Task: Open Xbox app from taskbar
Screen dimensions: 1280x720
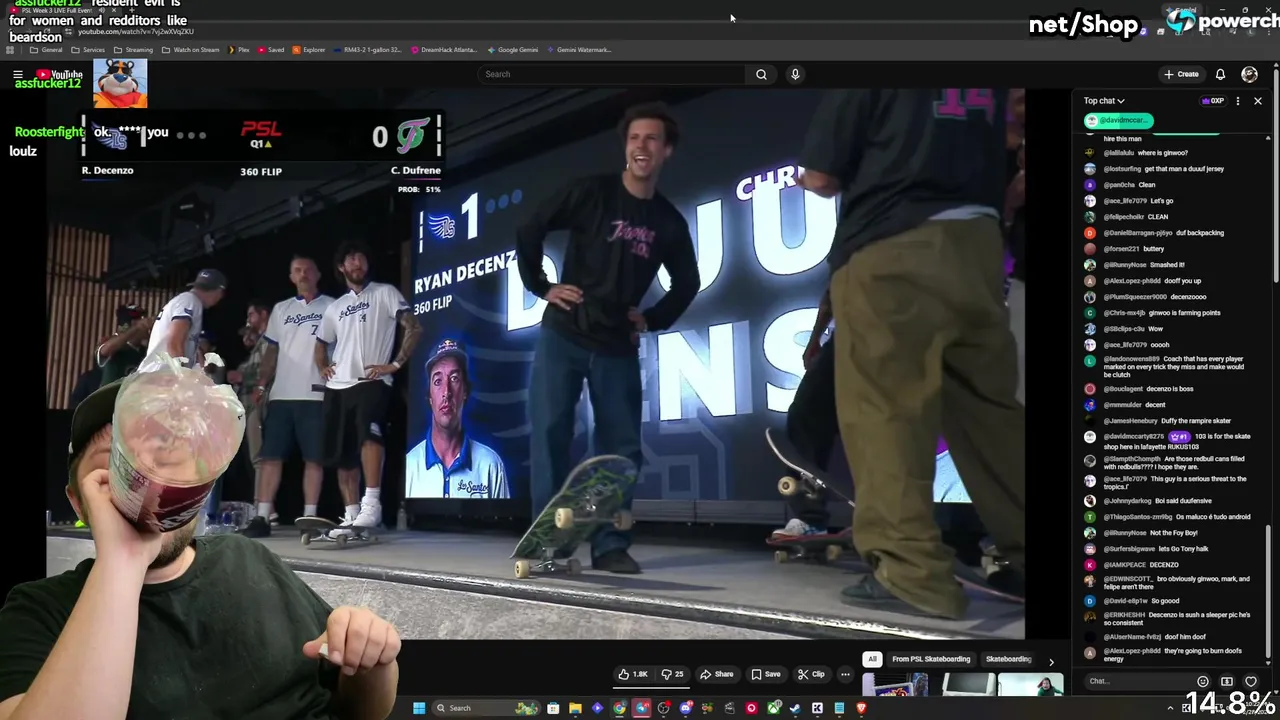Action: (773, 708)
